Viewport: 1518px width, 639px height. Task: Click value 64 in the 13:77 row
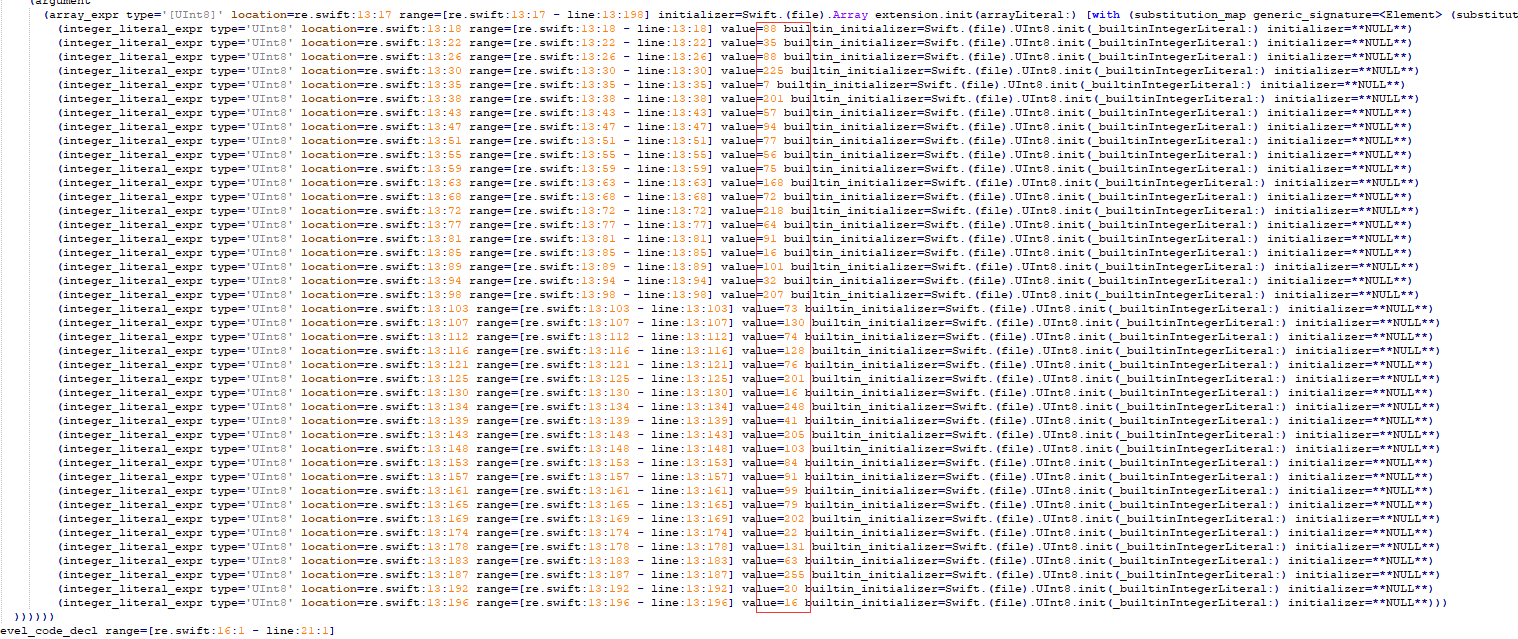click(770, 225)
